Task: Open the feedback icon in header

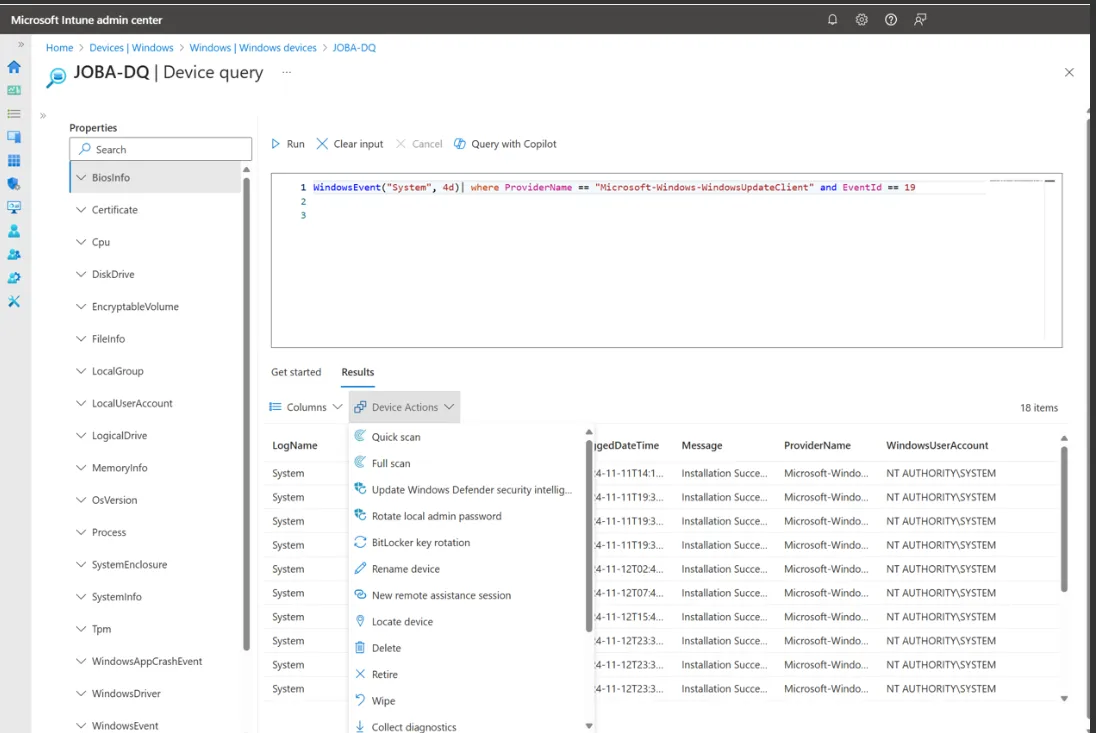Action: [920, 20]
